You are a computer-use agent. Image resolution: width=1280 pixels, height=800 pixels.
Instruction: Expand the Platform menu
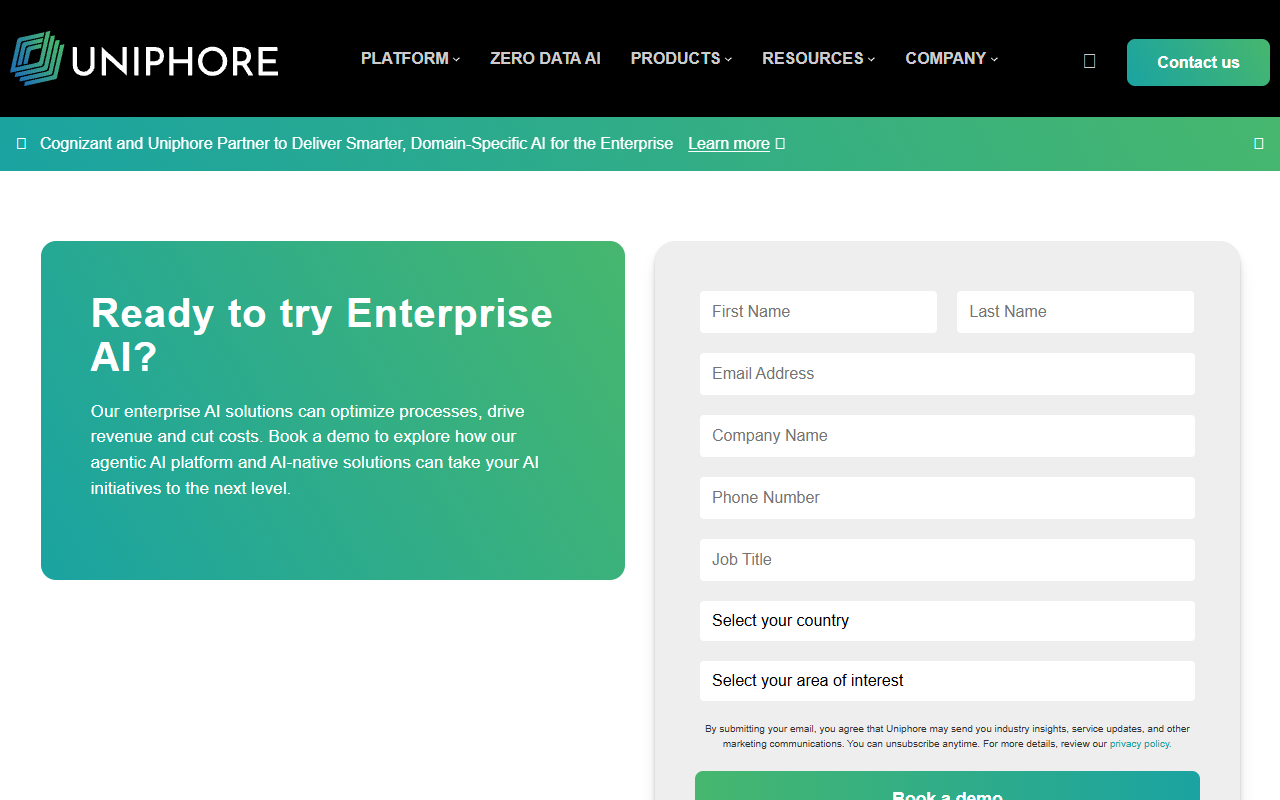tap(410, 58)
